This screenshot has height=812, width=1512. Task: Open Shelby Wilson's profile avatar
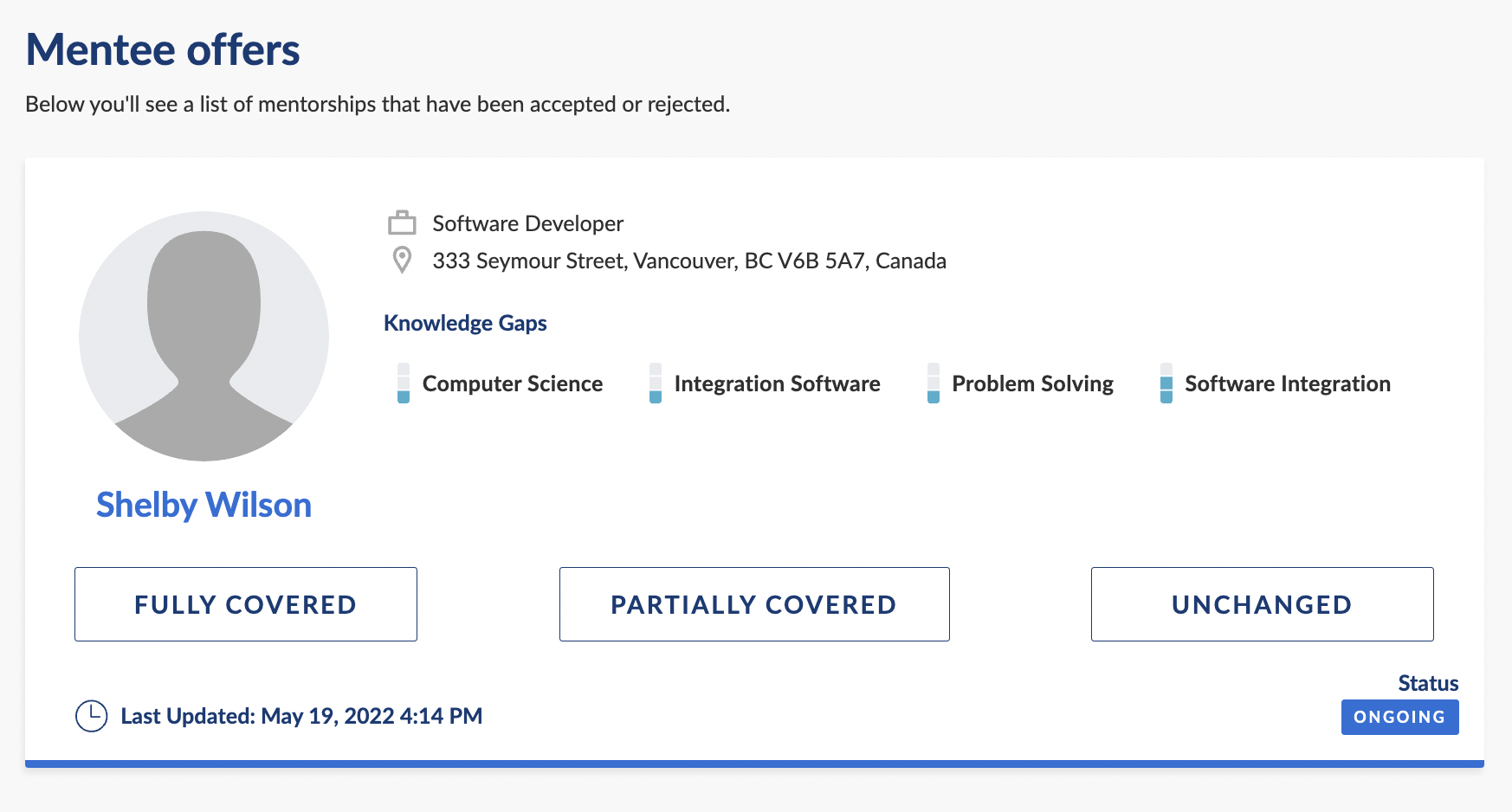click(x=204, y=336)
